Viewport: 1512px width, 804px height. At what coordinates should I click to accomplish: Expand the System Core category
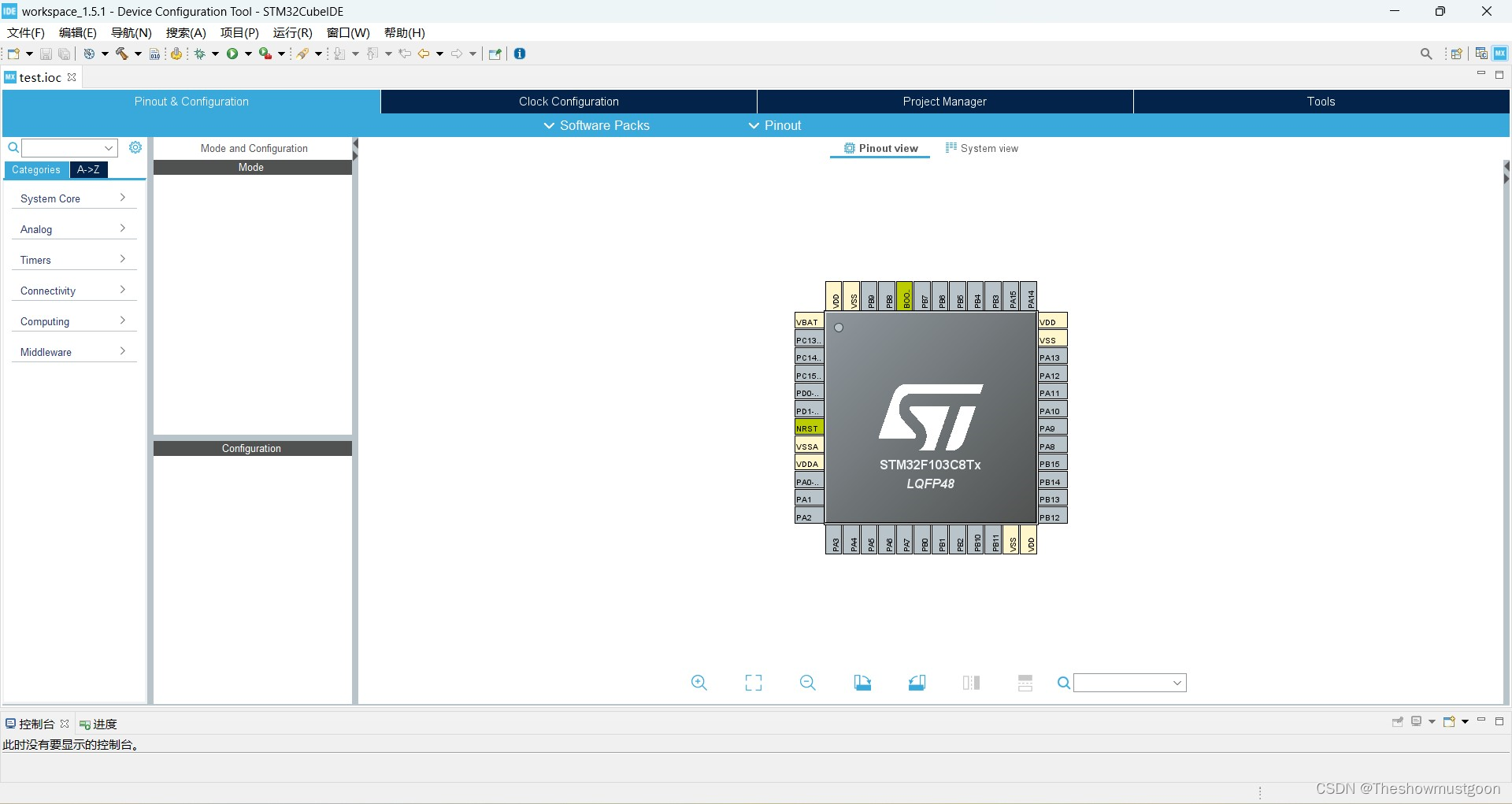[x=72, y=198]
